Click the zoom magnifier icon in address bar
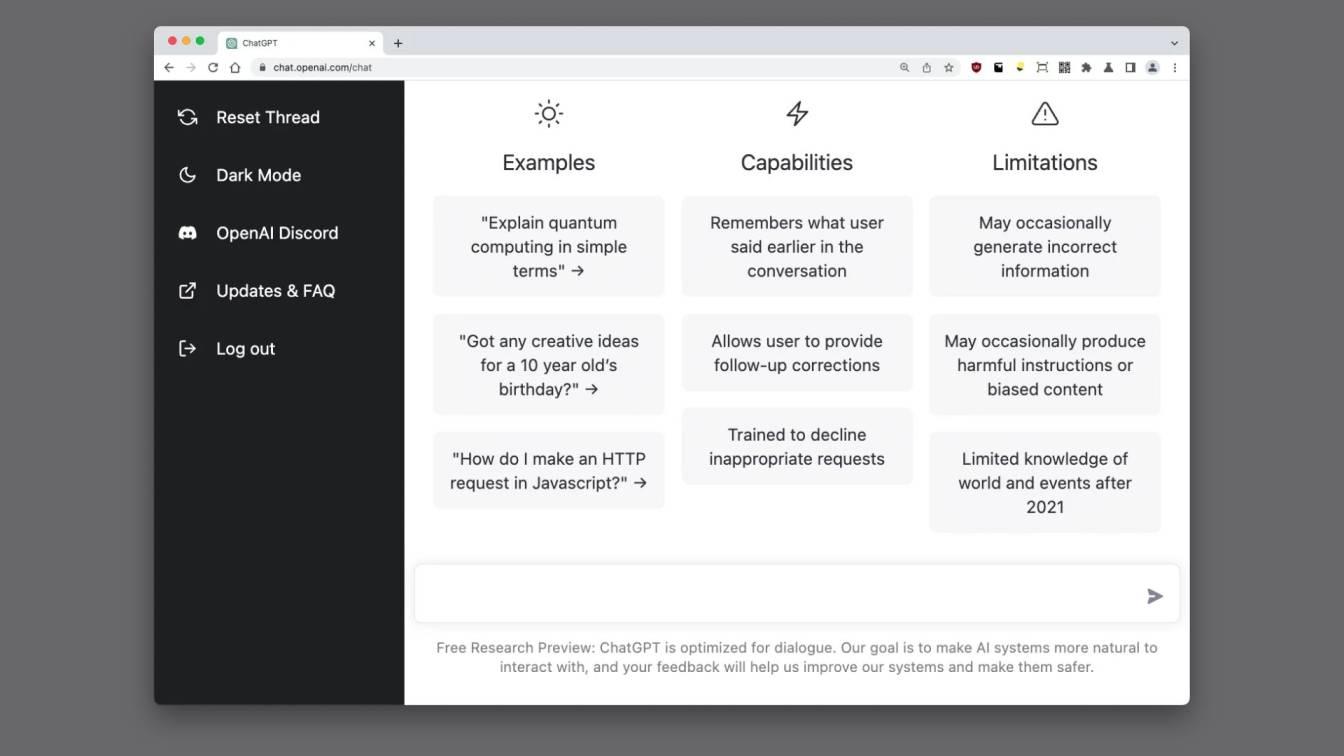The height and width of the screenshot is (756, 1344). pos(904,68)
